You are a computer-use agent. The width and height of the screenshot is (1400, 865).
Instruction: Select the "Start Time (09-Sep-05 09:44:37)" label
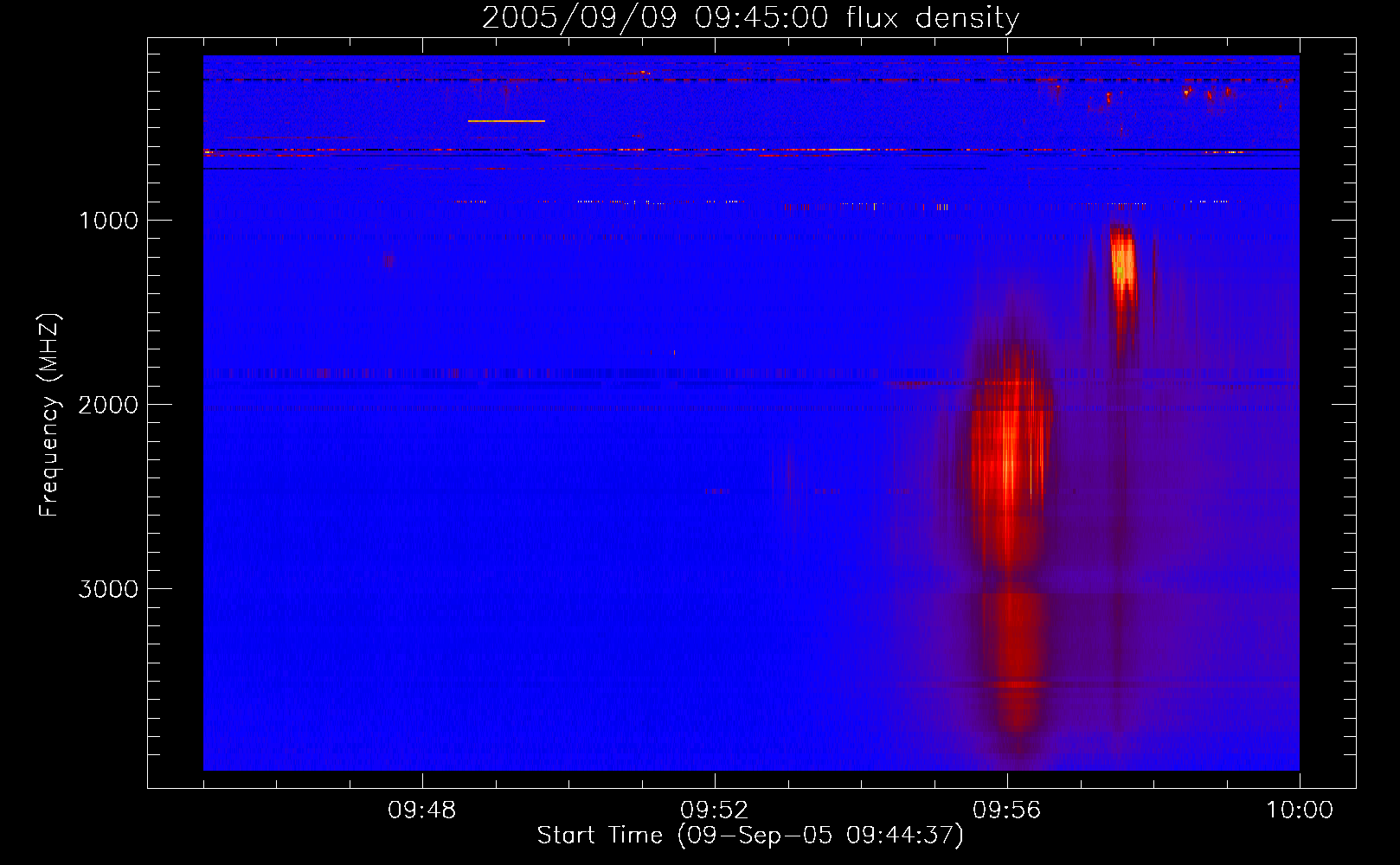[750, 836]
